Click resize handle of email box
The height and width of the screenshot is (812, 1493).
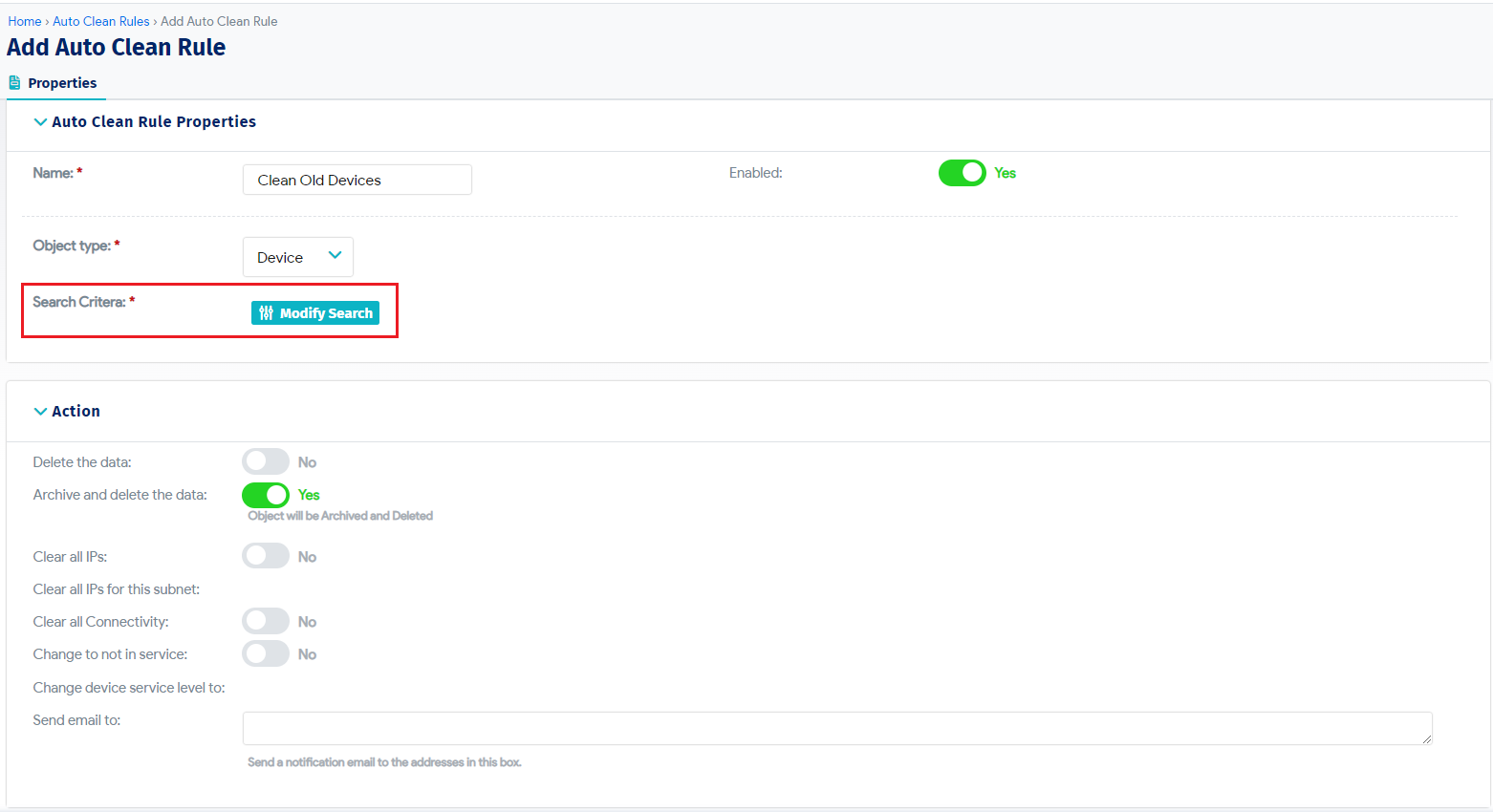pos(1426,738)
